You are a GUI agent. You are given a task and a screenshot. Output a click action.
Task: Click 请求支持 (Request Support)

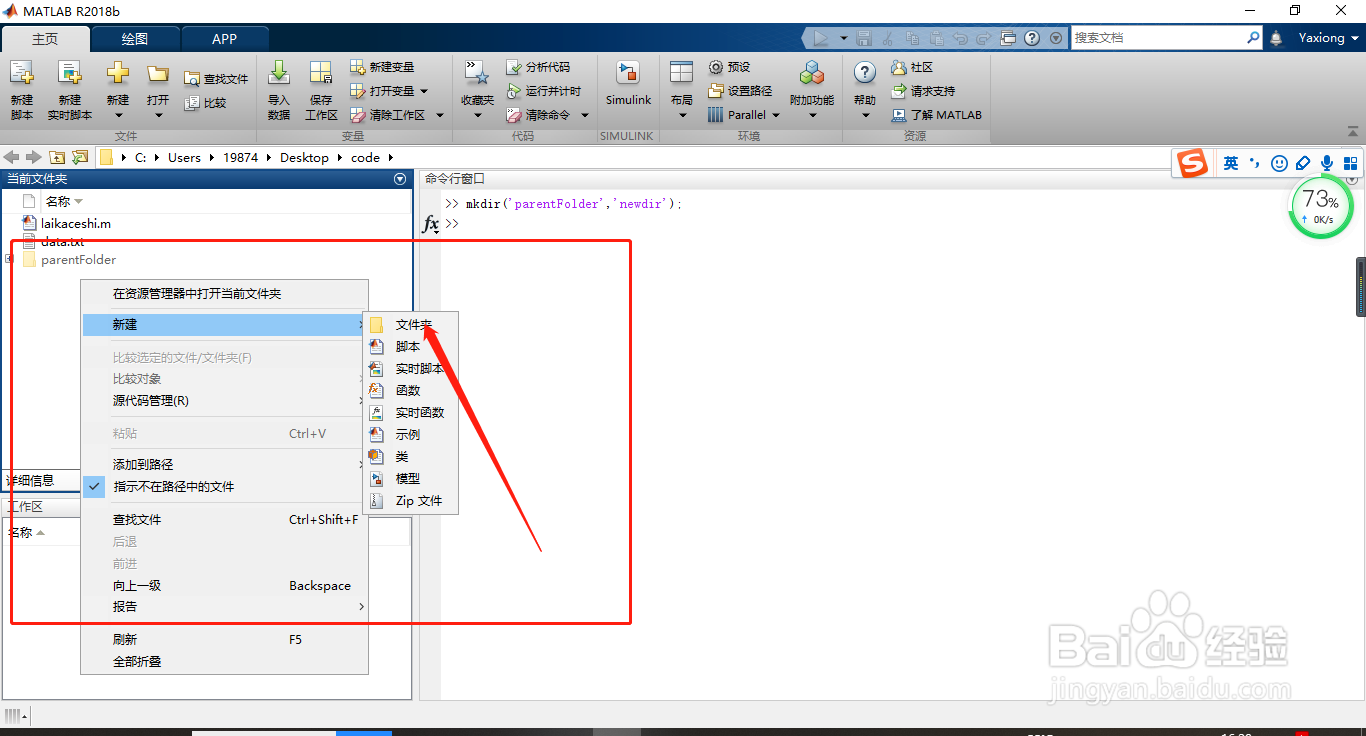[x=922, y=91]
